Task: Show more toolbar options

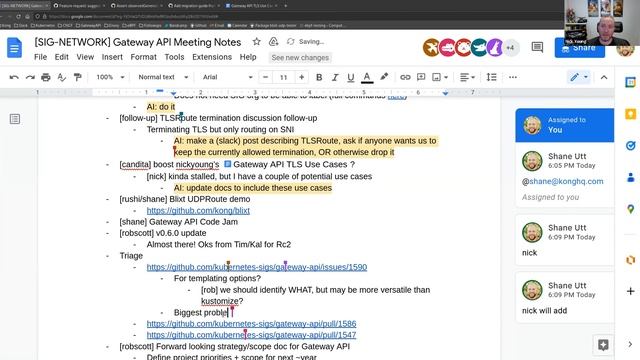Action: [x=513, y=77]
